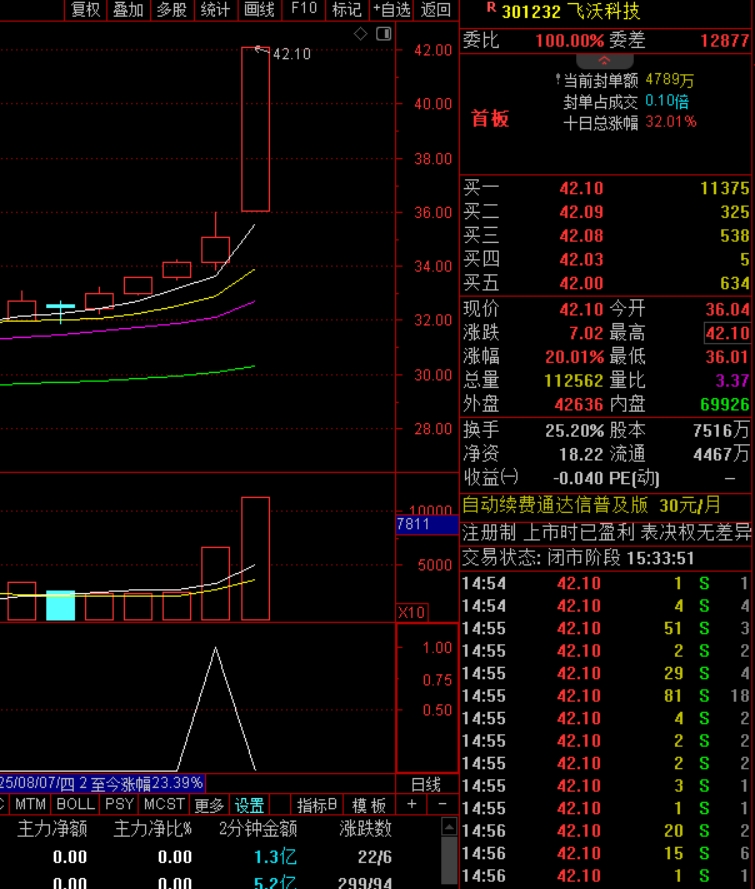
Task: Click the R margin-trading marker icon
Action: point(491,8)
